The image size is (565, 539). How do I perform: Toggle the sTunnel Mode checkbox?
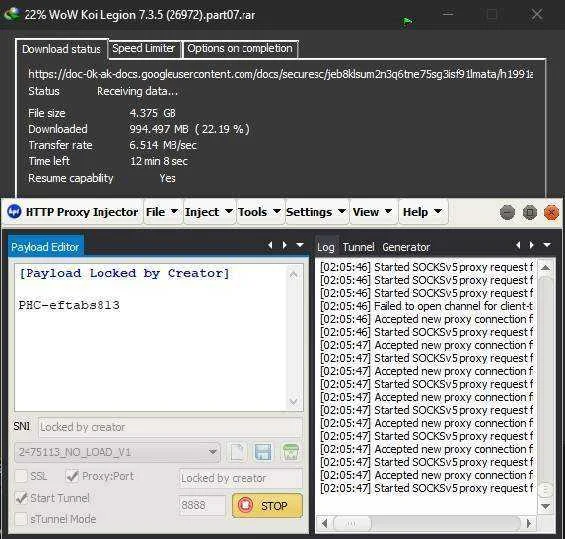point(21,519)
